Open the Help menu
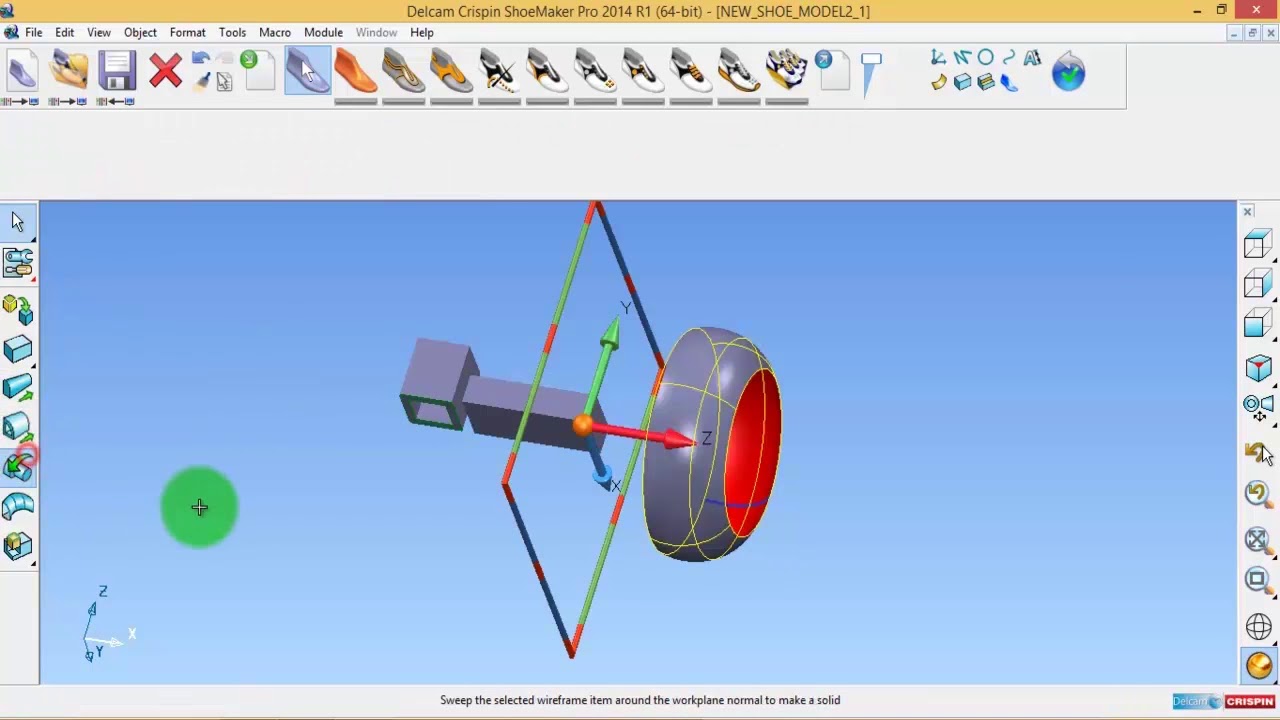Viewport: 1280px width, 720px height. [421, 32]
